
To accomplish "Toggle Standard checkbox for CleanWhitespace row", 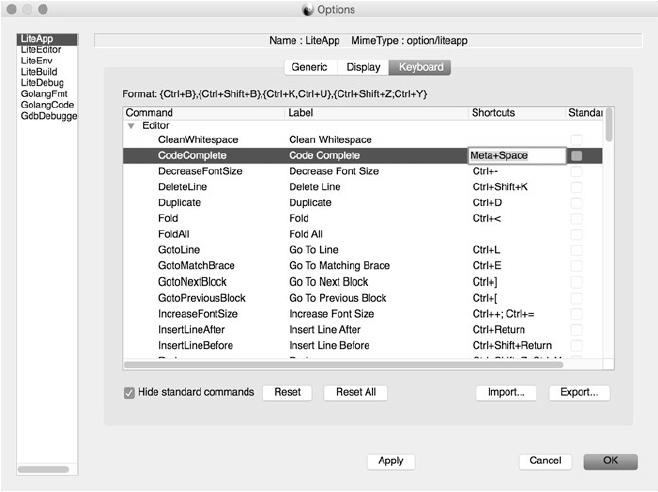I will (x=577, y=140).
